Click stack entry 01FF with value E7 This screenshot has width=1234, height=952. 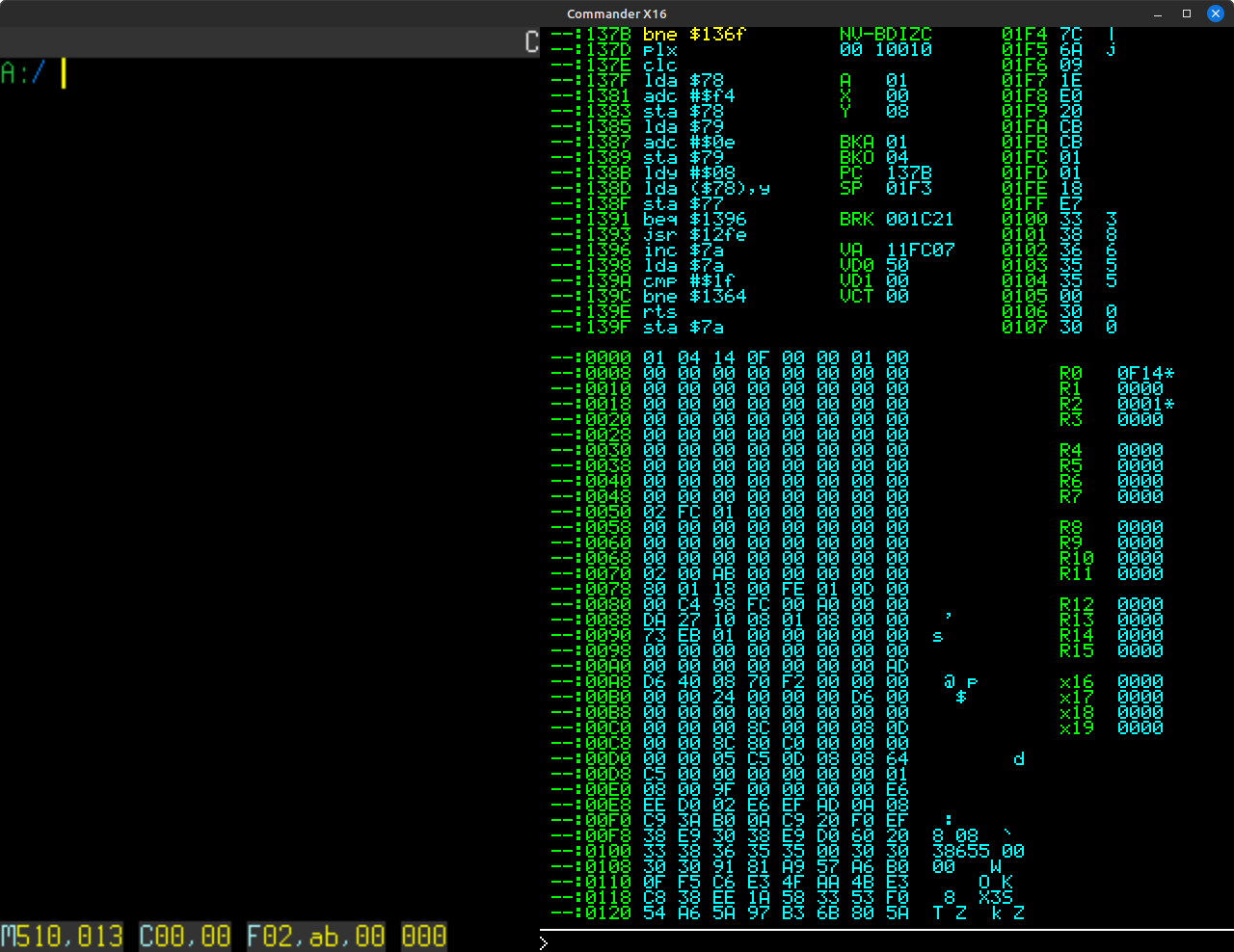pos(1042,204)
